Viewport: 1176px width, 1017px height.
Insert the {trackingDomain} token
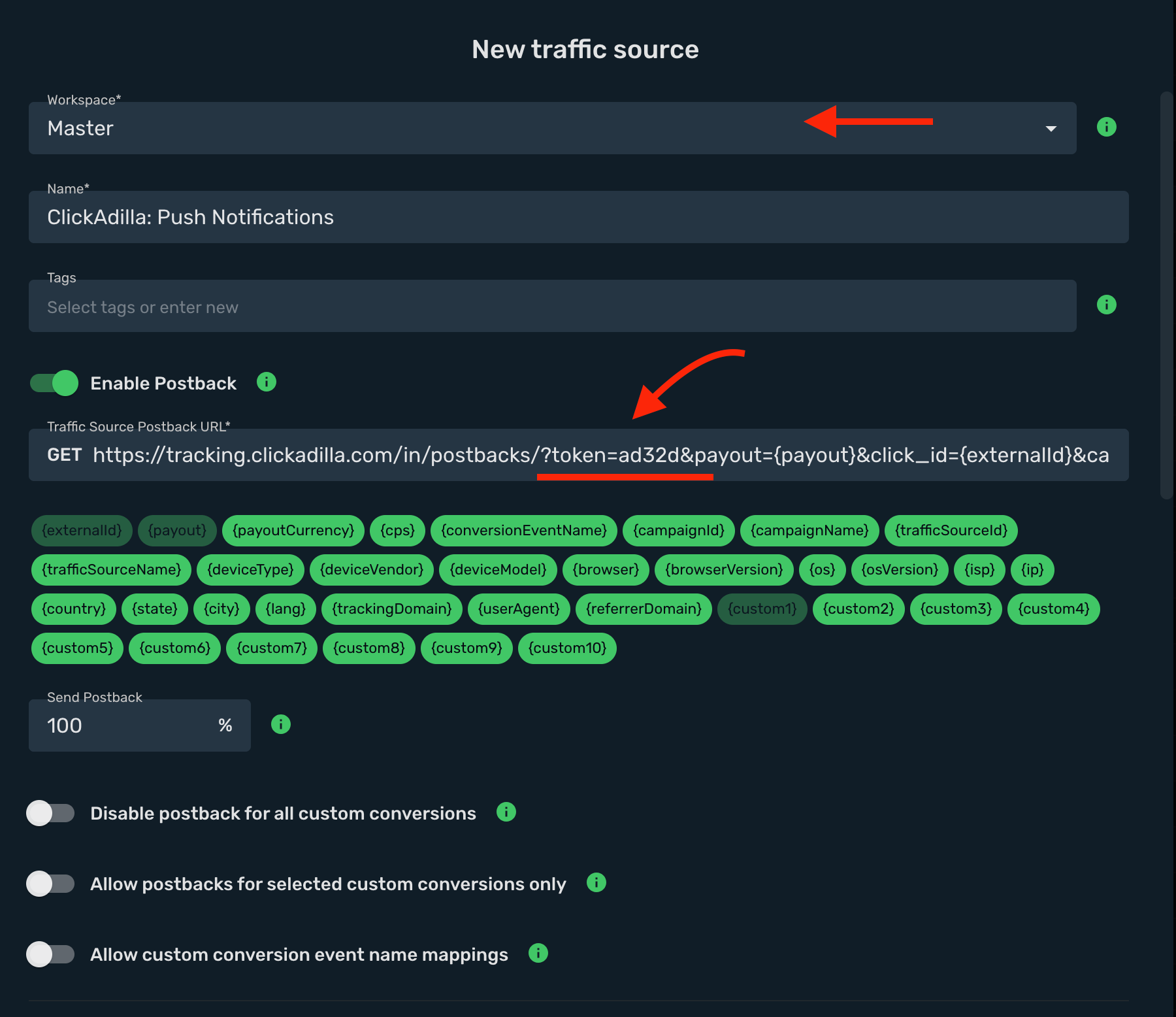click(392, 609)
